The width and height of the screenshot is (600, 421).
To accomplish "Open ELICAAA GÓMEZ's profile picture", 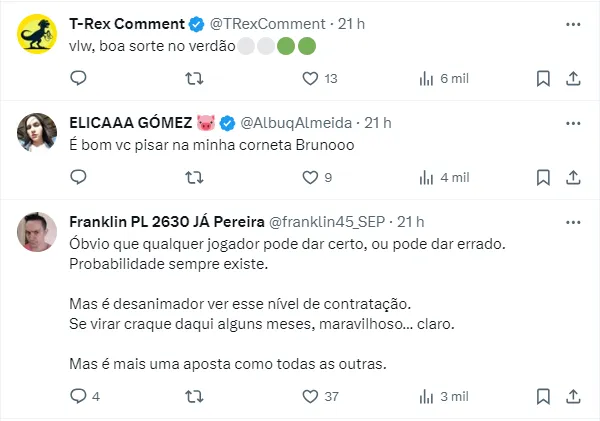I will pos(37,132).
